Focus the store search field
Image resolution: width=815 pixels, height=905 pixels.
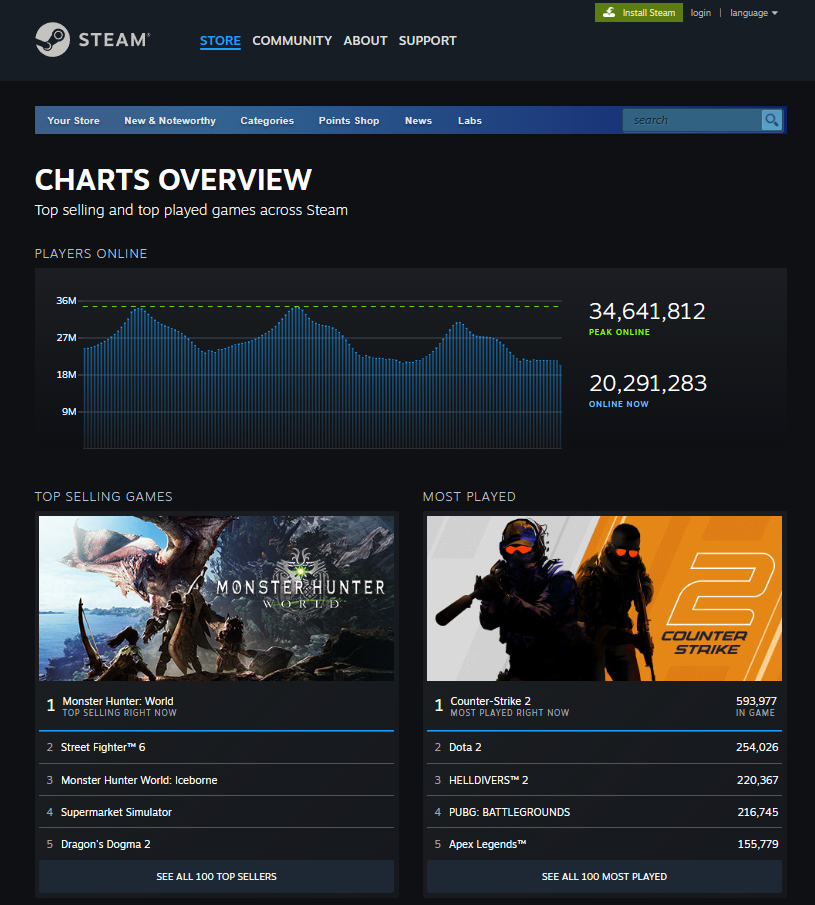point(692,120)
